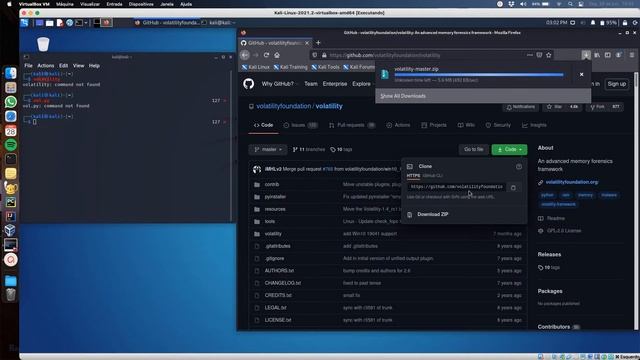The image size is (640, 360).
Task: Expand the master branch dropdown
Action: point(268,150)
